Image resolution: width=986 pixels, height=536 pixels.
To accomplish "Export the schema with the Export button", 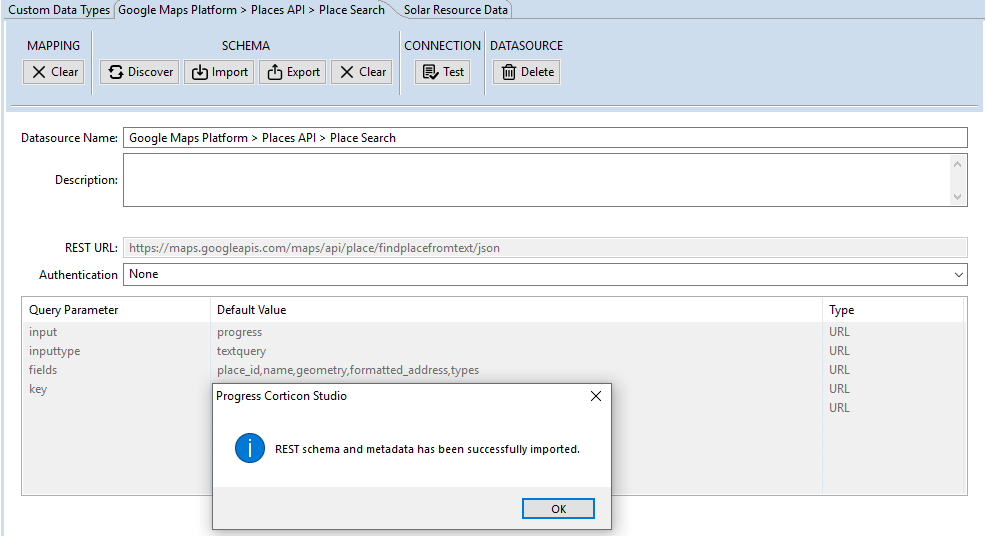I will click(293, 72).
